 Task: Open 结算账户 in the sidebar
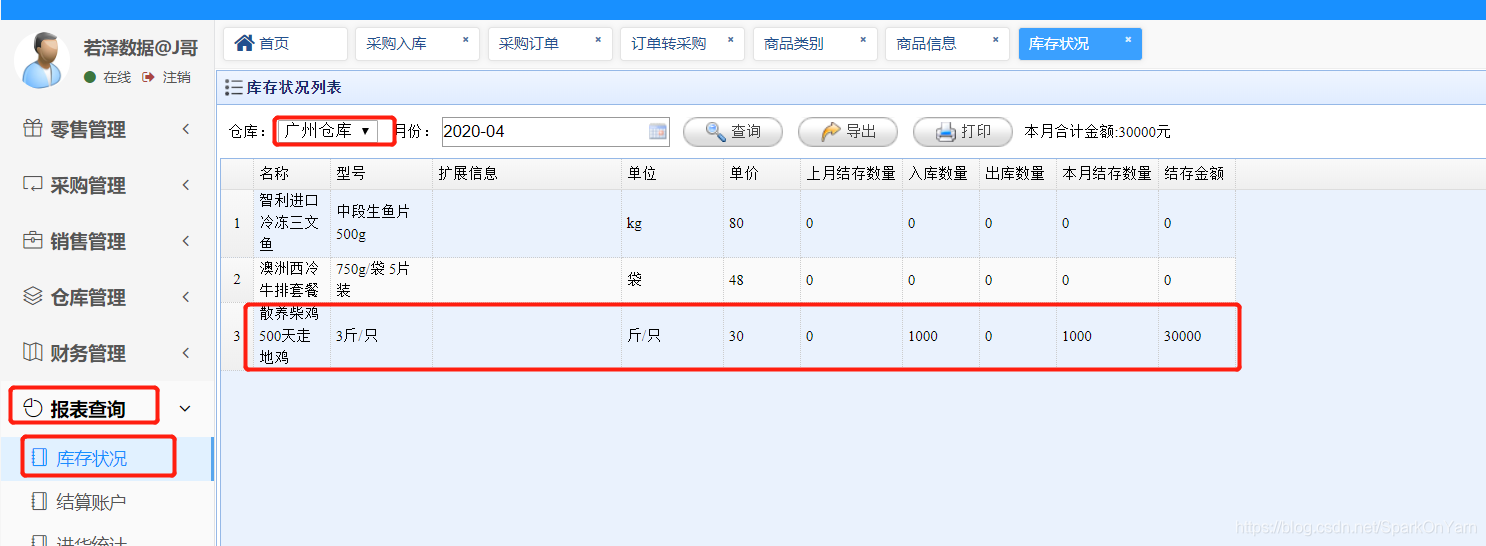[107, 502]
